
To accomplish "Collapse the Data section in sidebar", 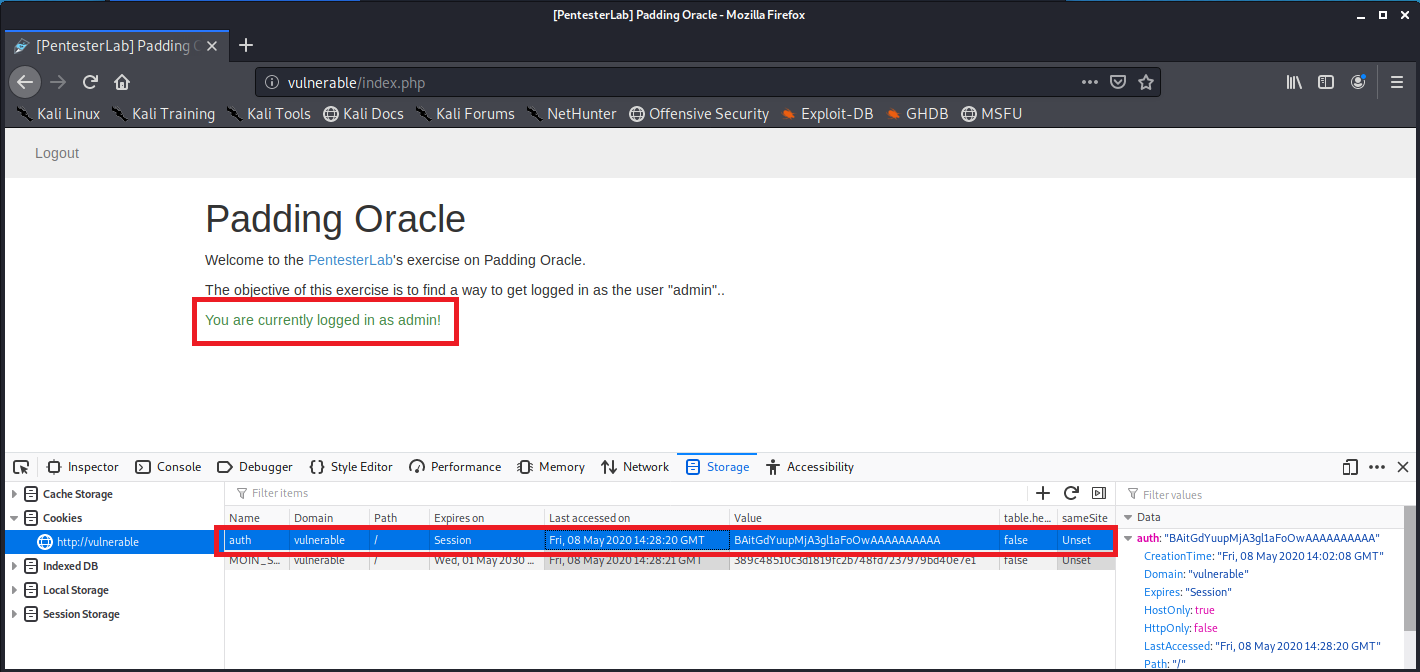I will click(x=1129, y=518).
